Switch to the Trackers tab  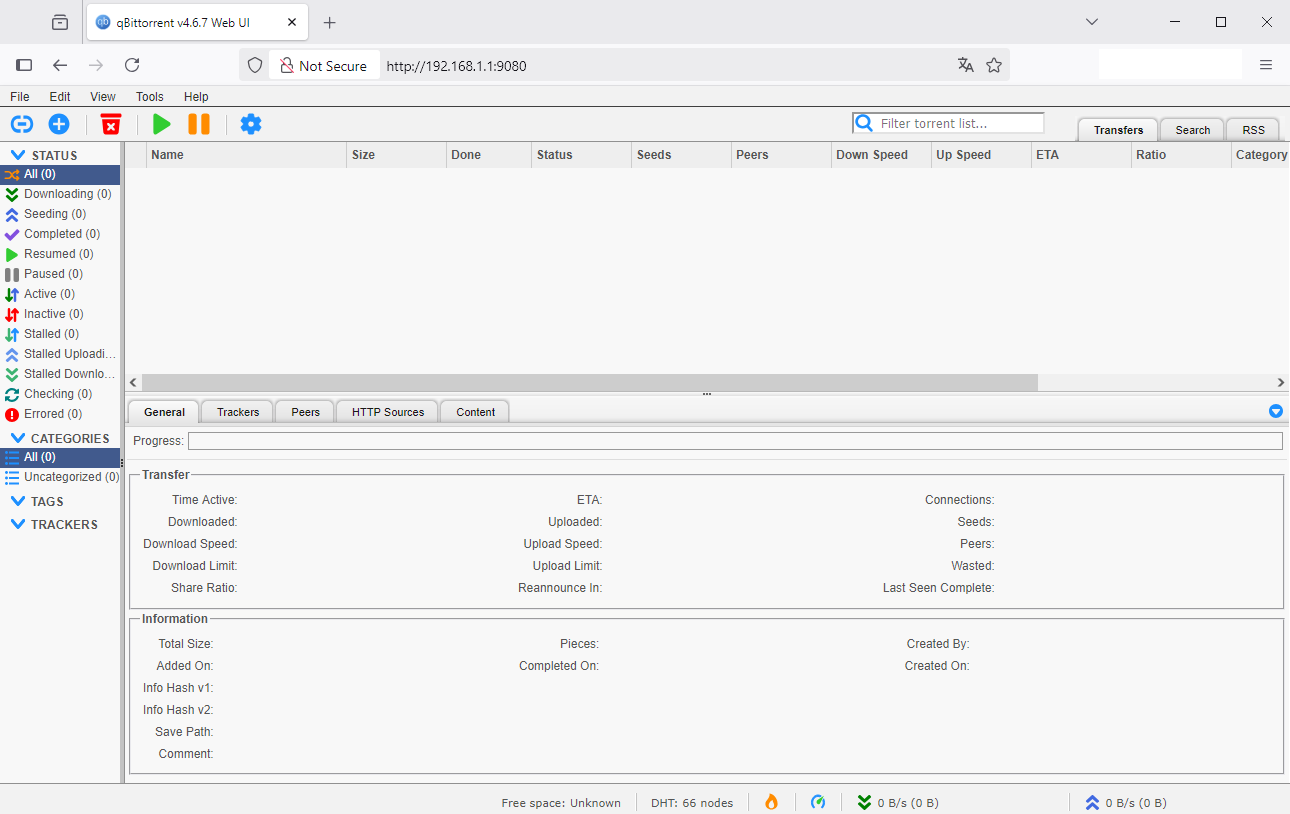tap(238, 412)
